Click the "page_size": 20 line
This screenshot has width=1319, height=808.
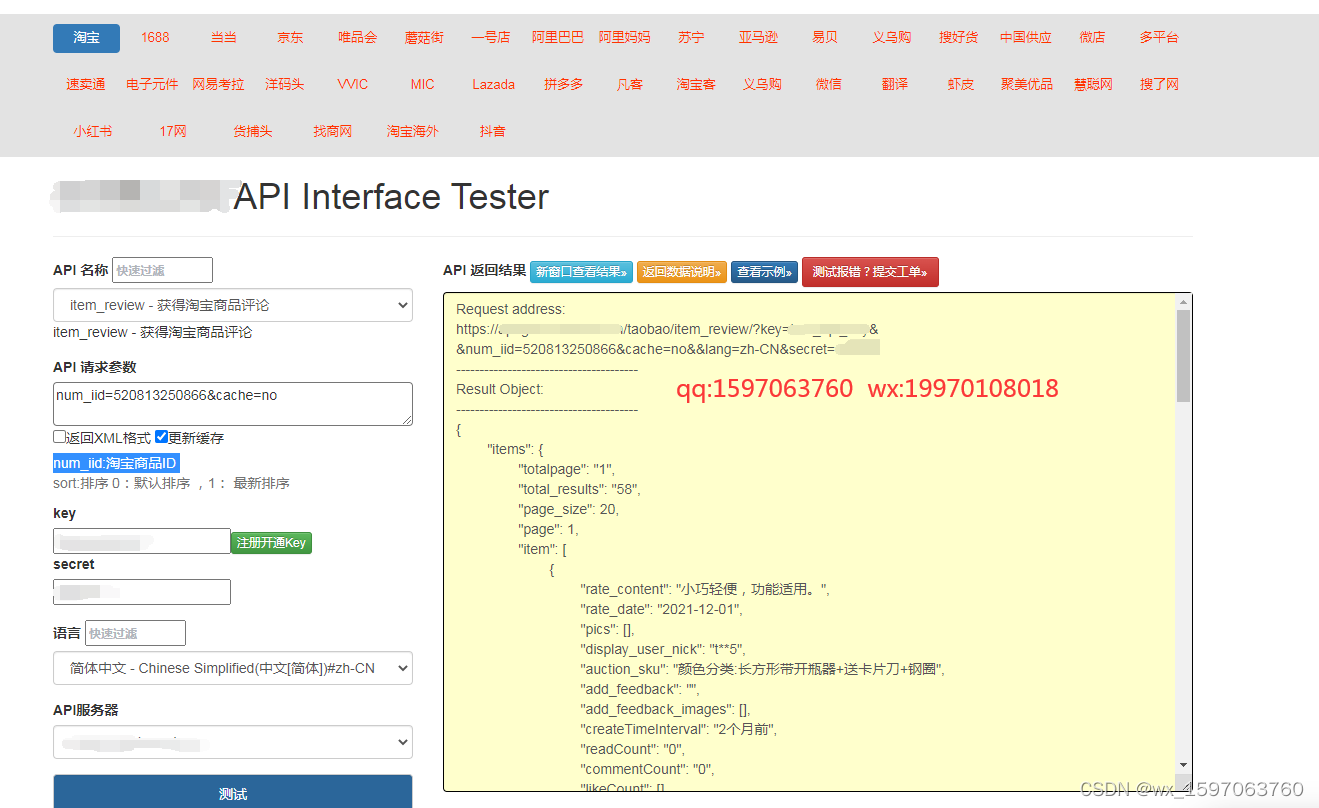point(568,509)
